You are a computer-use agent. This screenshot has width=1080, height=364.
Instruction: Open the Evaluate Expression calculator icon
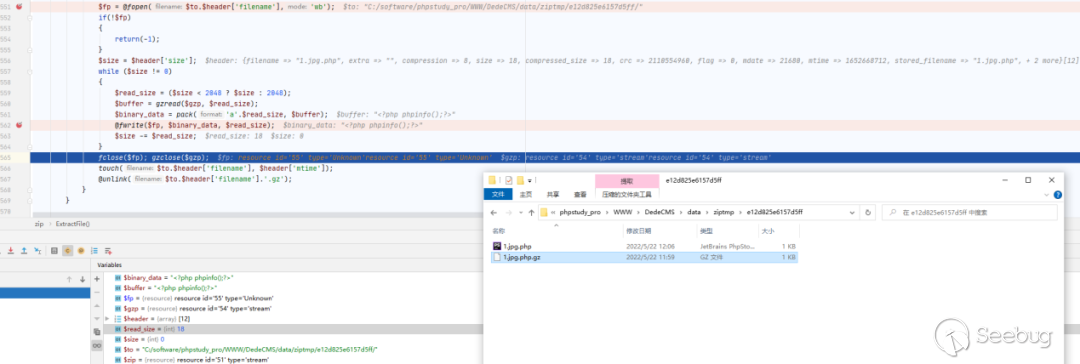coord(54,250)
